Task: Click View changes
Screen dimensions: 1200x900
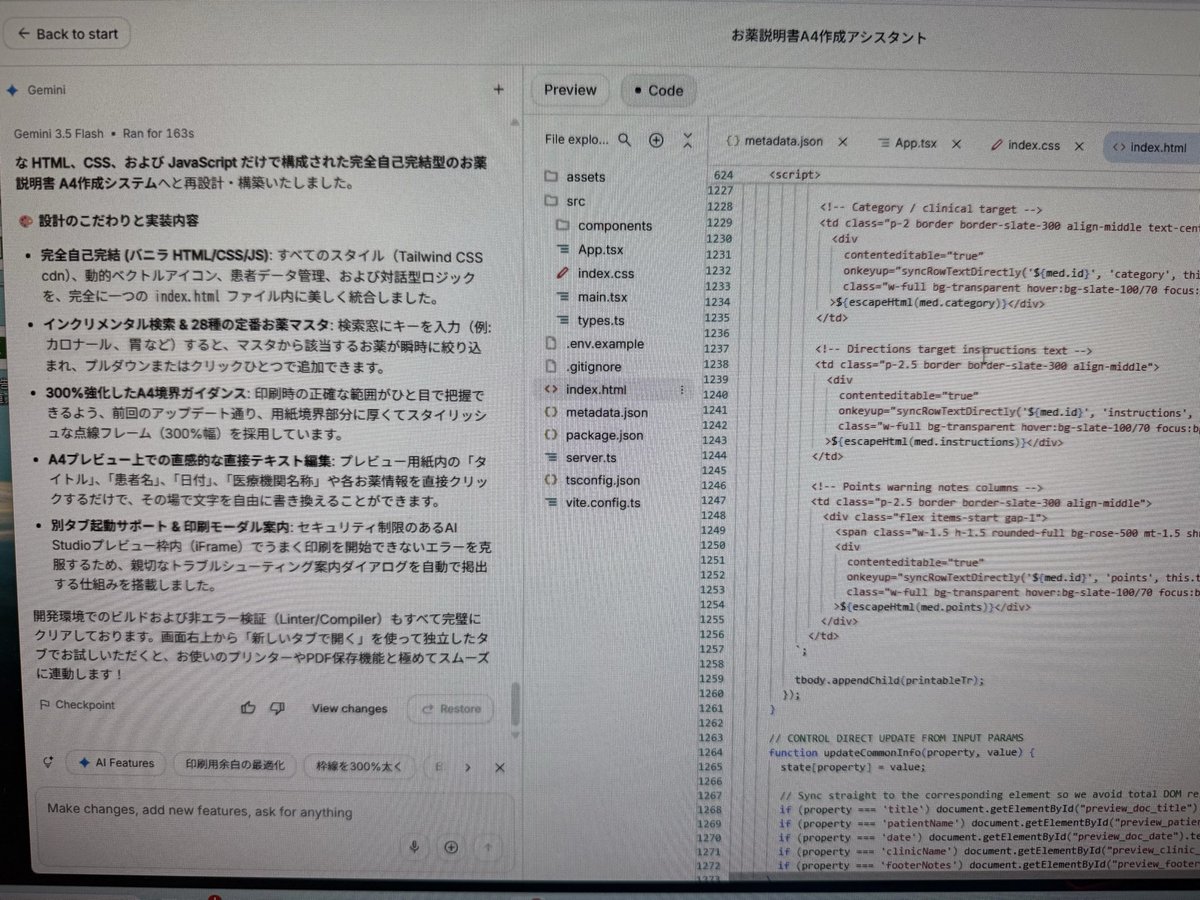Action: (x=349, y=709)
